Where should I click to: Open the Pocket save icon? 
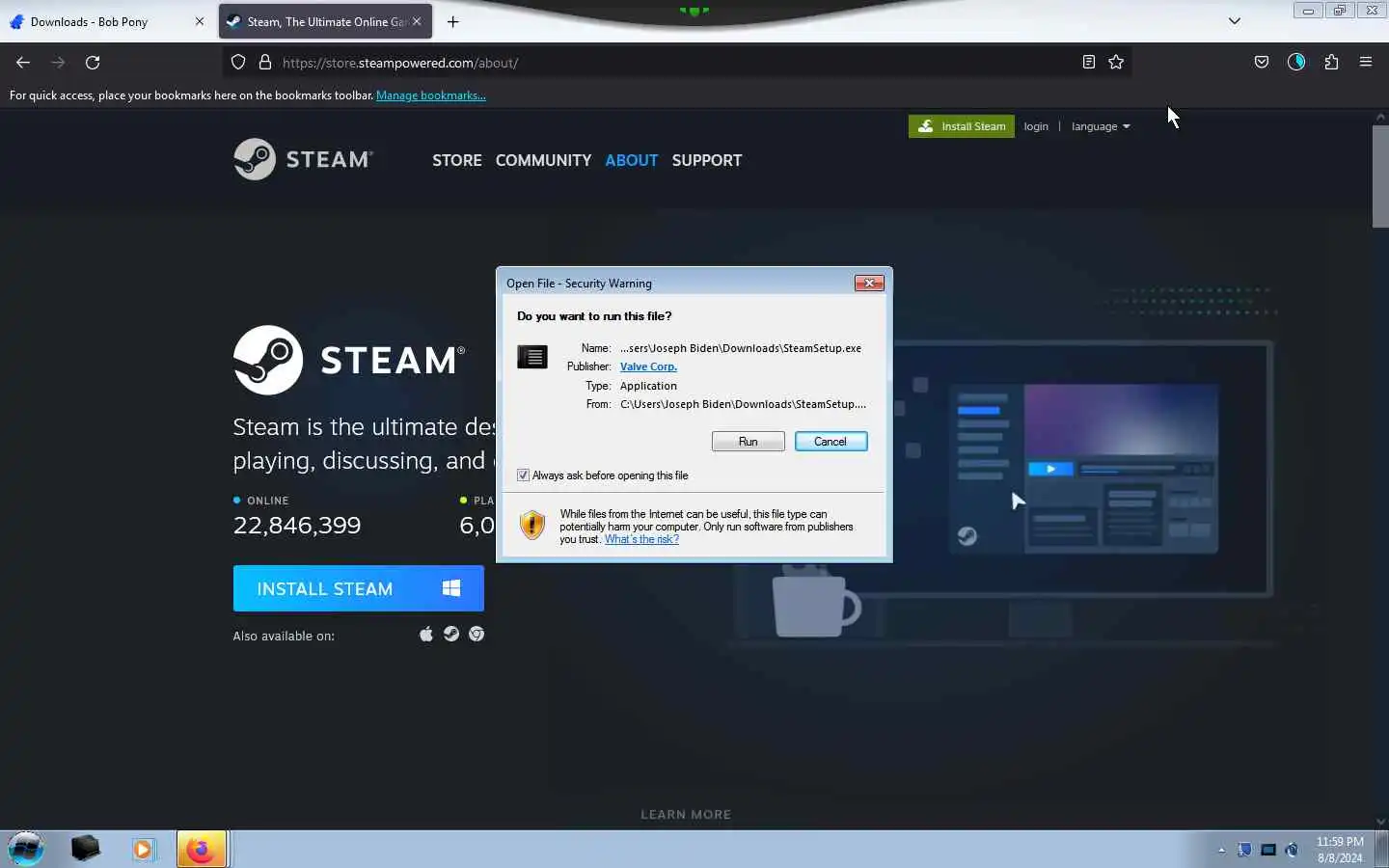tap(1261, 63)
